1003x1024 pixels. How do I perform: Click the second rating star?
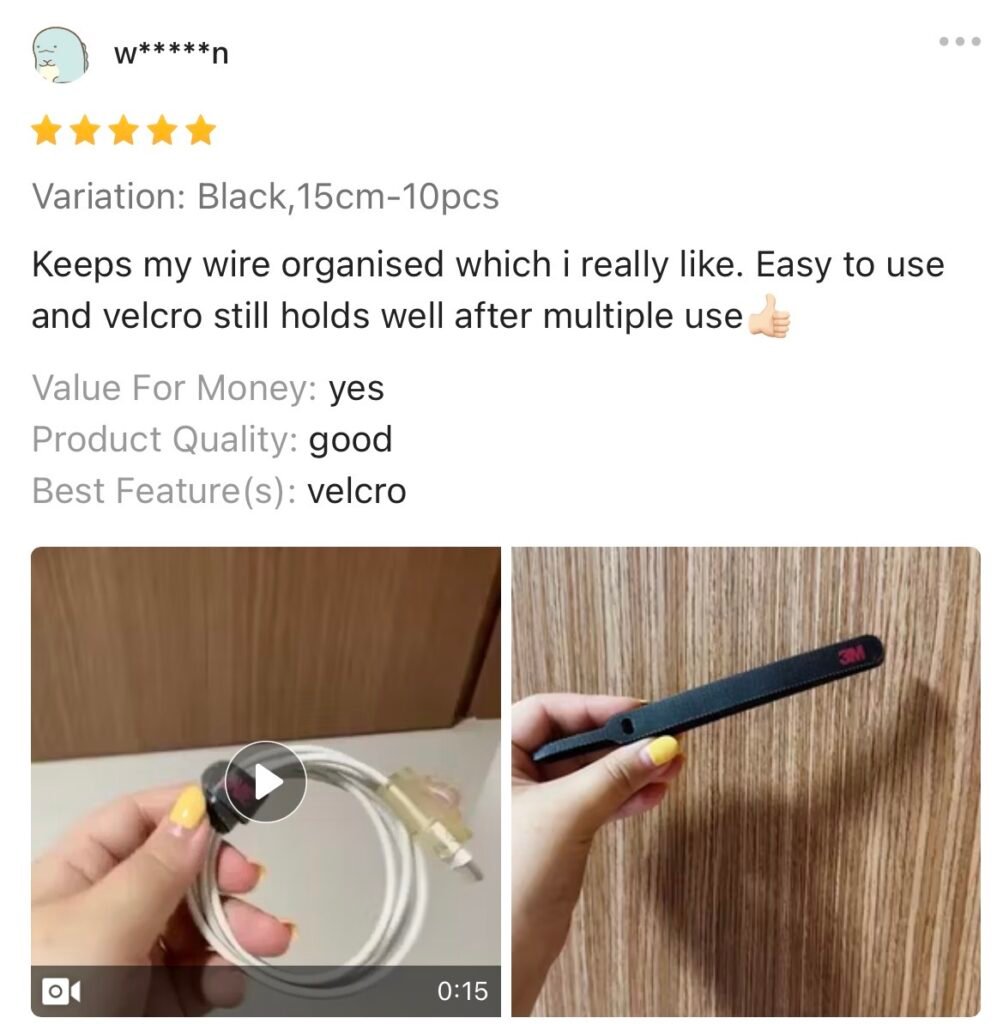pos(85,130)
